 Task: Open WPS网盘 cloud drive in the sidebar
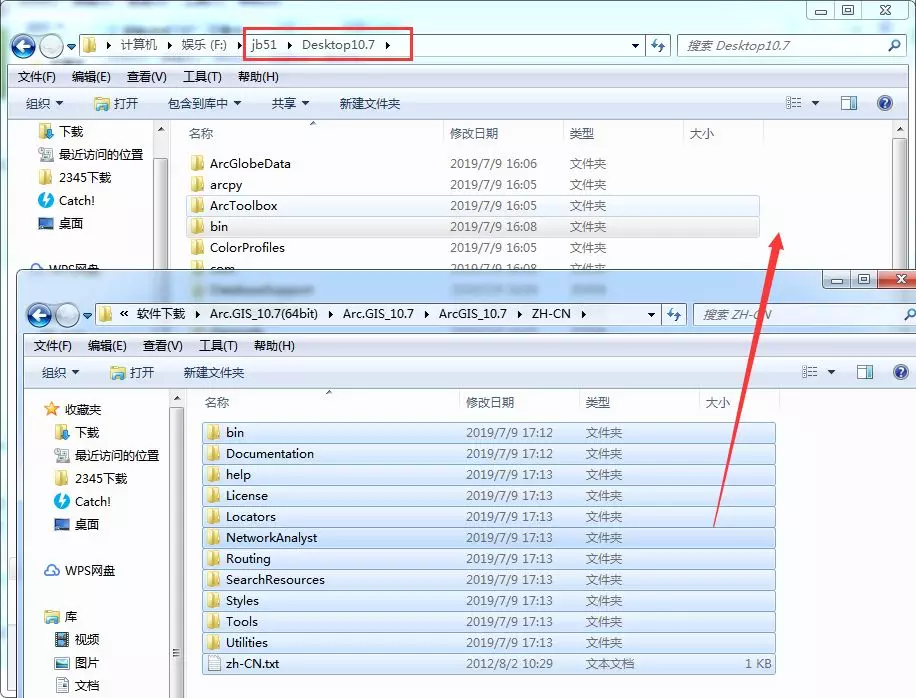click(x=90, y=570)
